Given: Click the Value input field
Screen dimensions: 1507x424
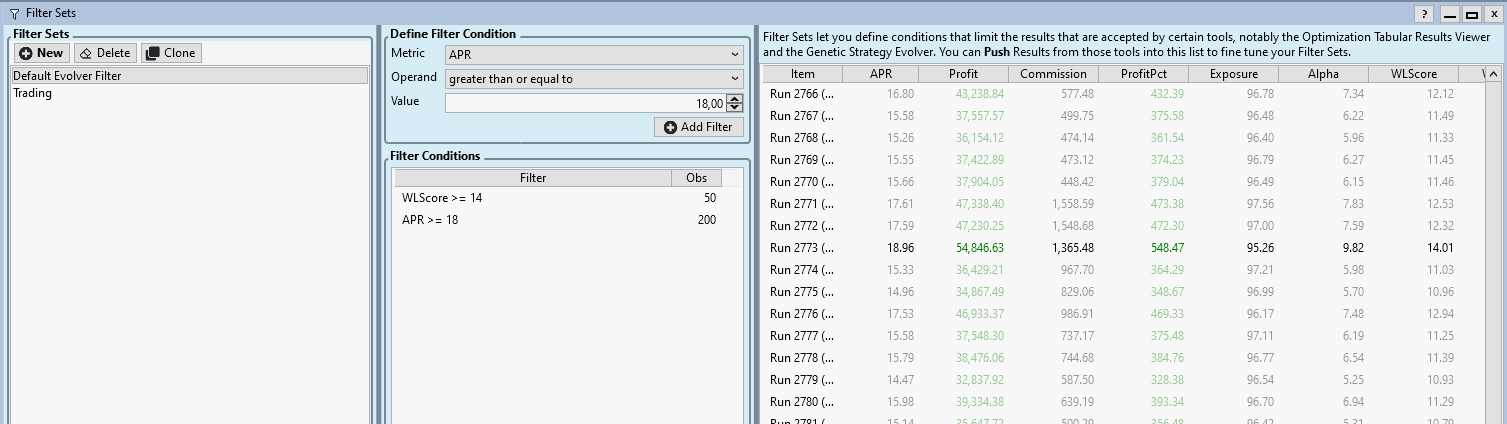Looking at the screenshot, I should pyautogui.click(x=585, y=103).
